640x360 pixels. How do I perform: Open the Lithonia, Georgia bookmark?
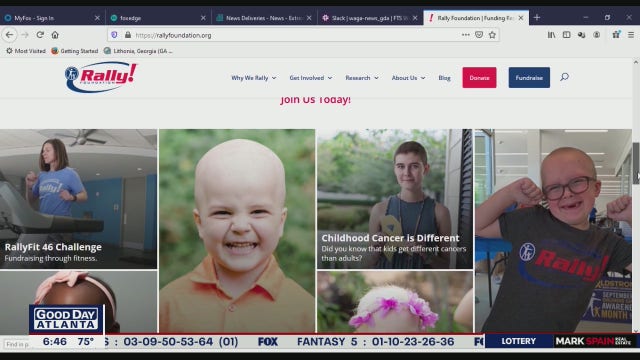coord(138,51)
